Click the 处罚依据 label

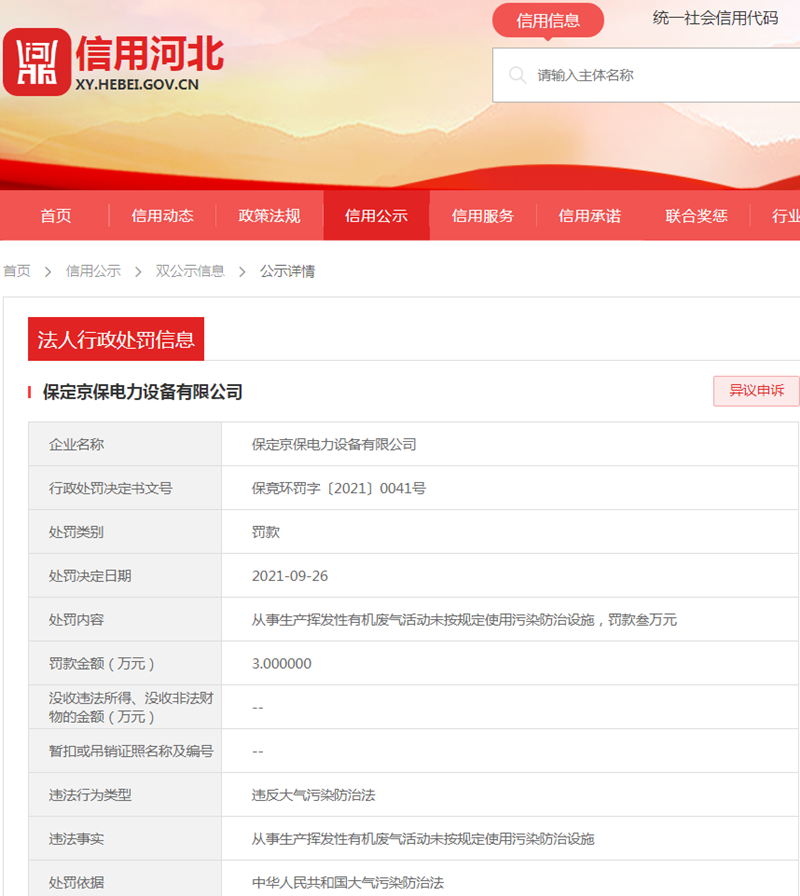pos(77,882)
